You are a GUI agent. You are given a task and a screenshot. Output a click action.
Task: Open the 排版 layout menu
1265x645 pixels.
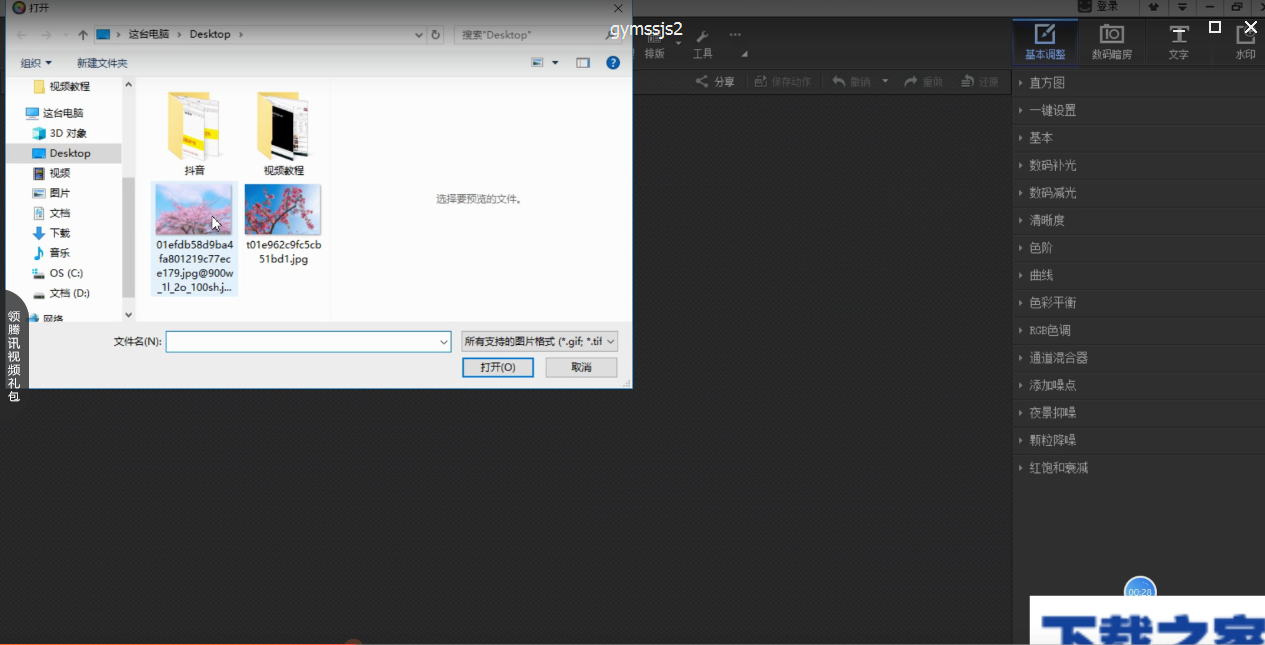pos(655,45)
